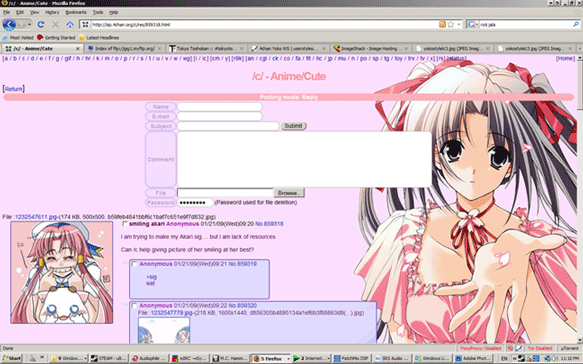Open the Windows Start button
This screenshot has width=583, height=364.
pyautogui.click(x=12, y=358)
